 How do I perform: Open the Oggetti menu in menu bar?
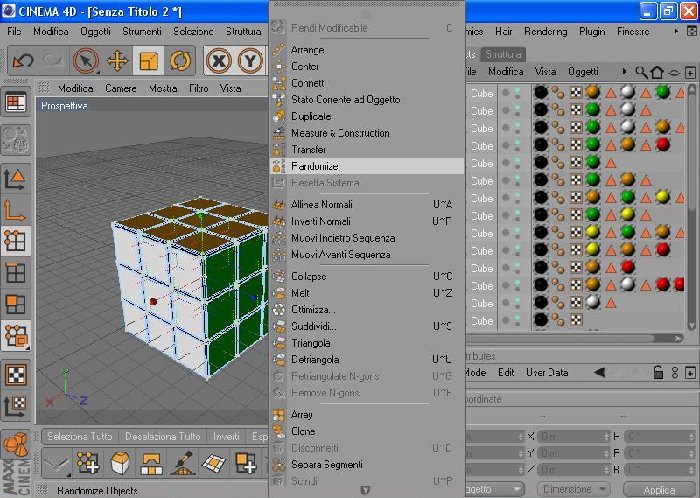[95, 31]
